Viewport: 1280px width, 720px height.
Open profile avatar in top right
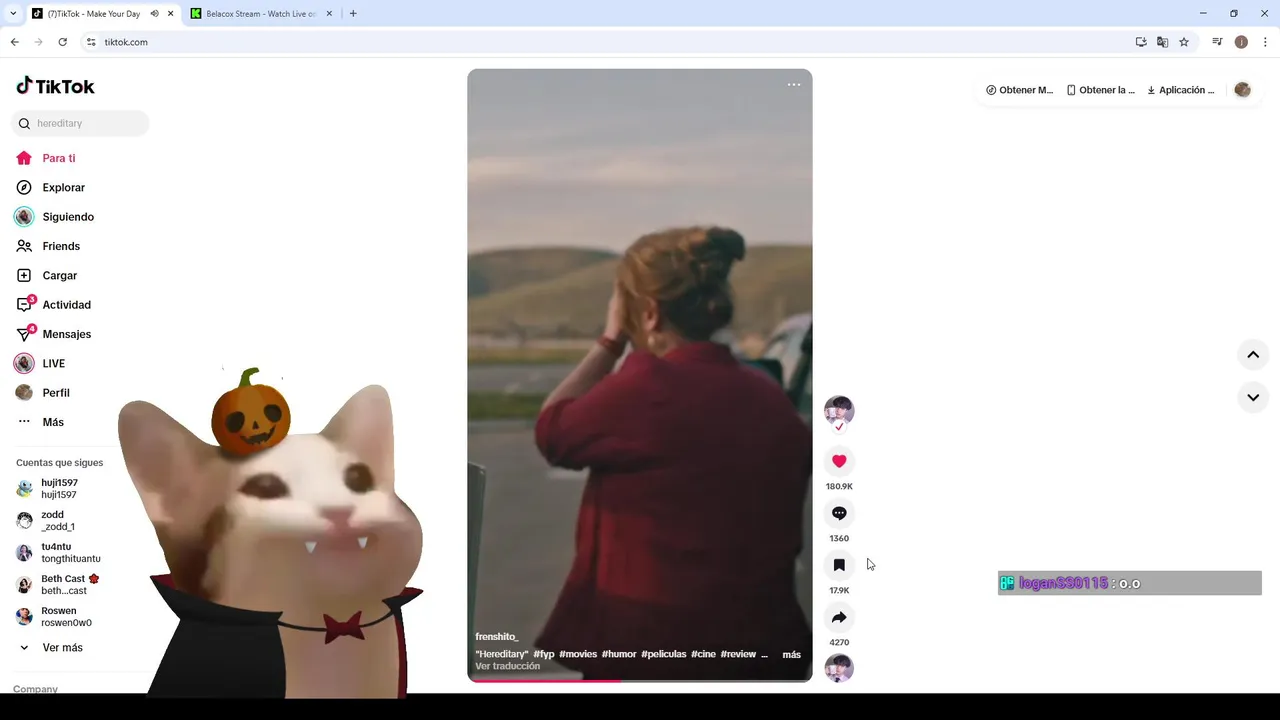[x=1242, y=90]
